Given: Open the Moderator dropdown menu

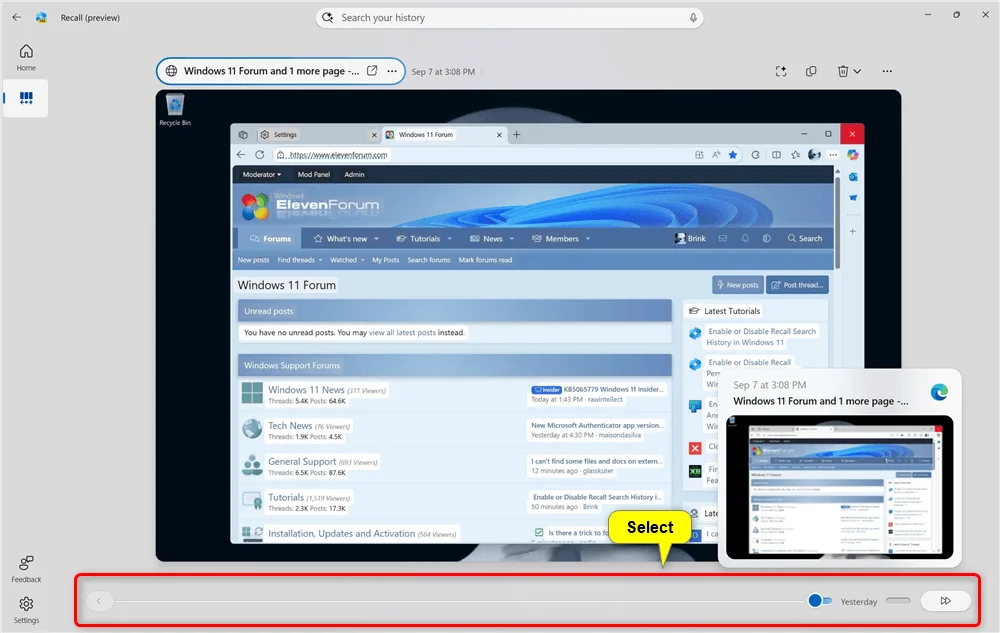Looking at the screenshot, I should tap(261, 174).
